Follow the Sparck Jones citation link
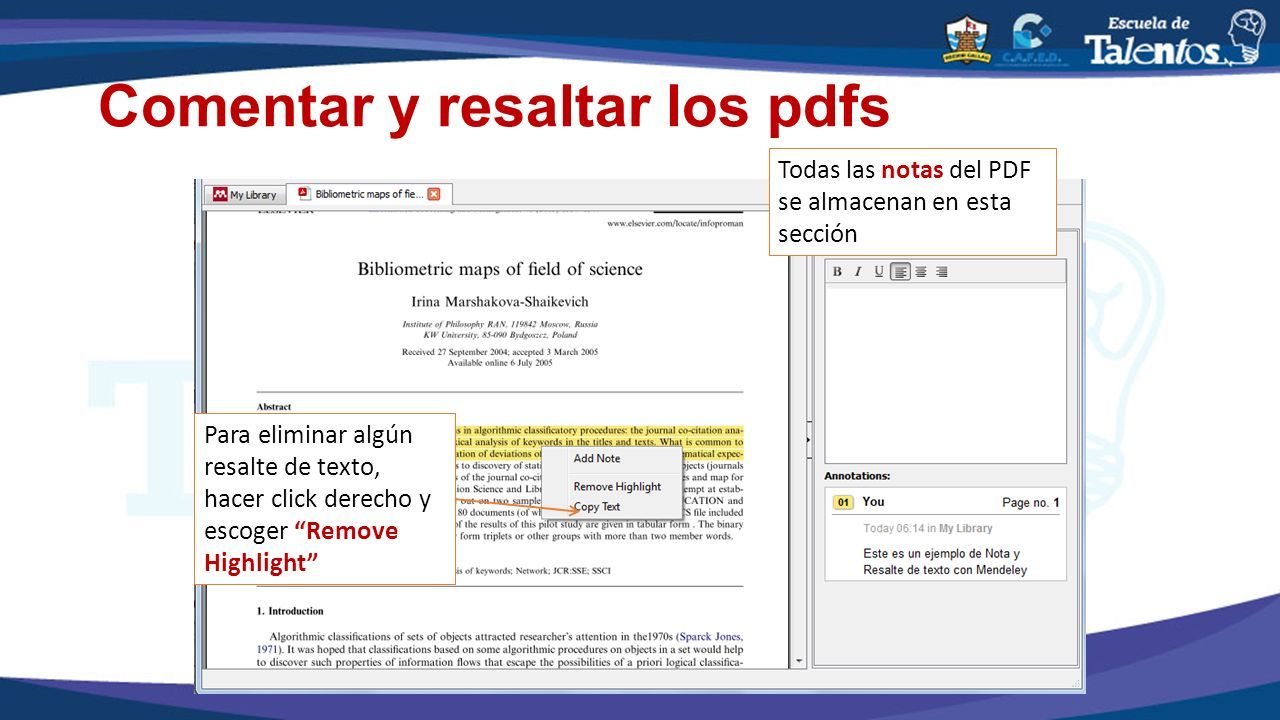This screenshot has width=1280, height=720. (x=710, y=637)
